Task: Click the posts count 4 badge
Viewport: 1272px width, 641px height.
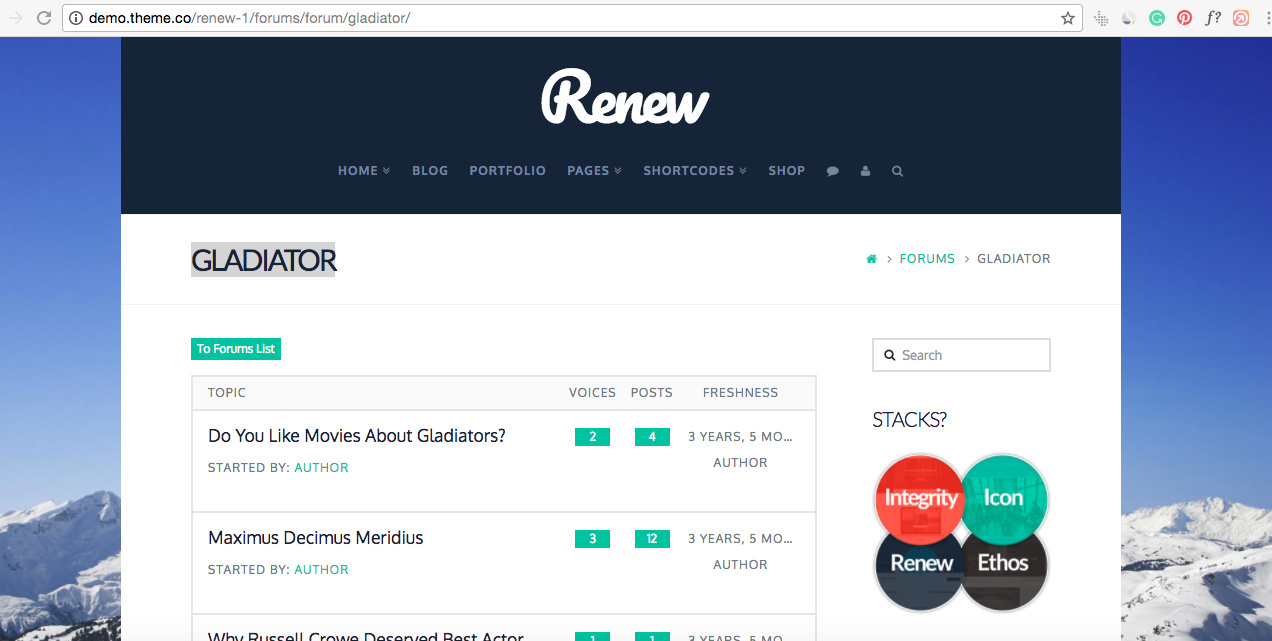Action: [652, 437]
